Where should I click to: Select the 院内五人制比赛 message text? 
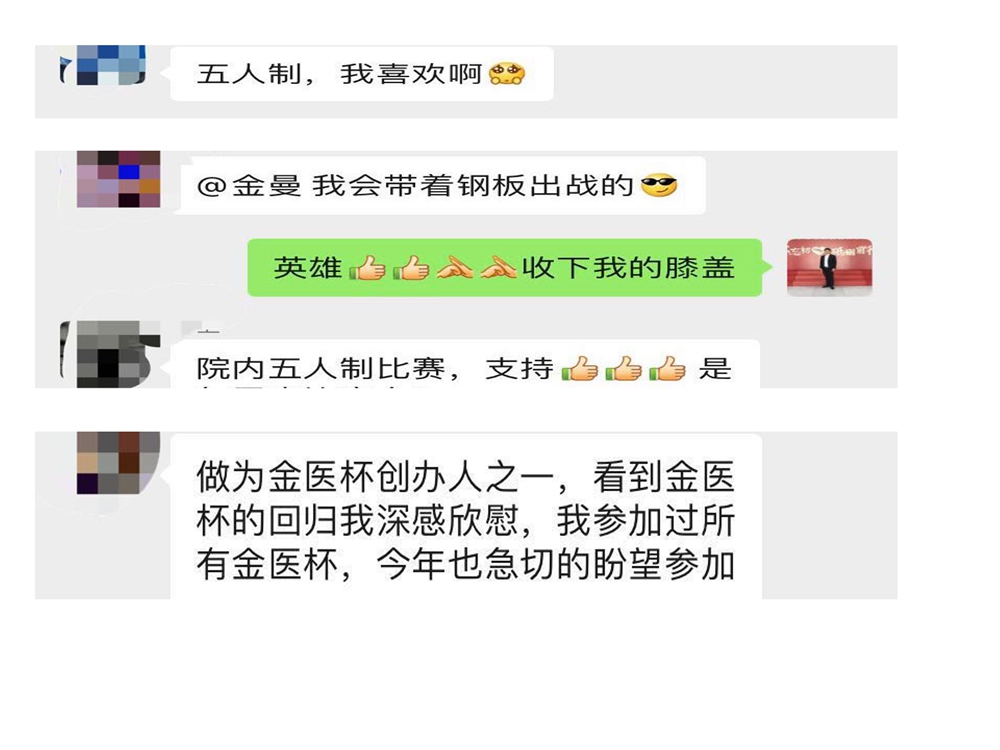[321, 369]
